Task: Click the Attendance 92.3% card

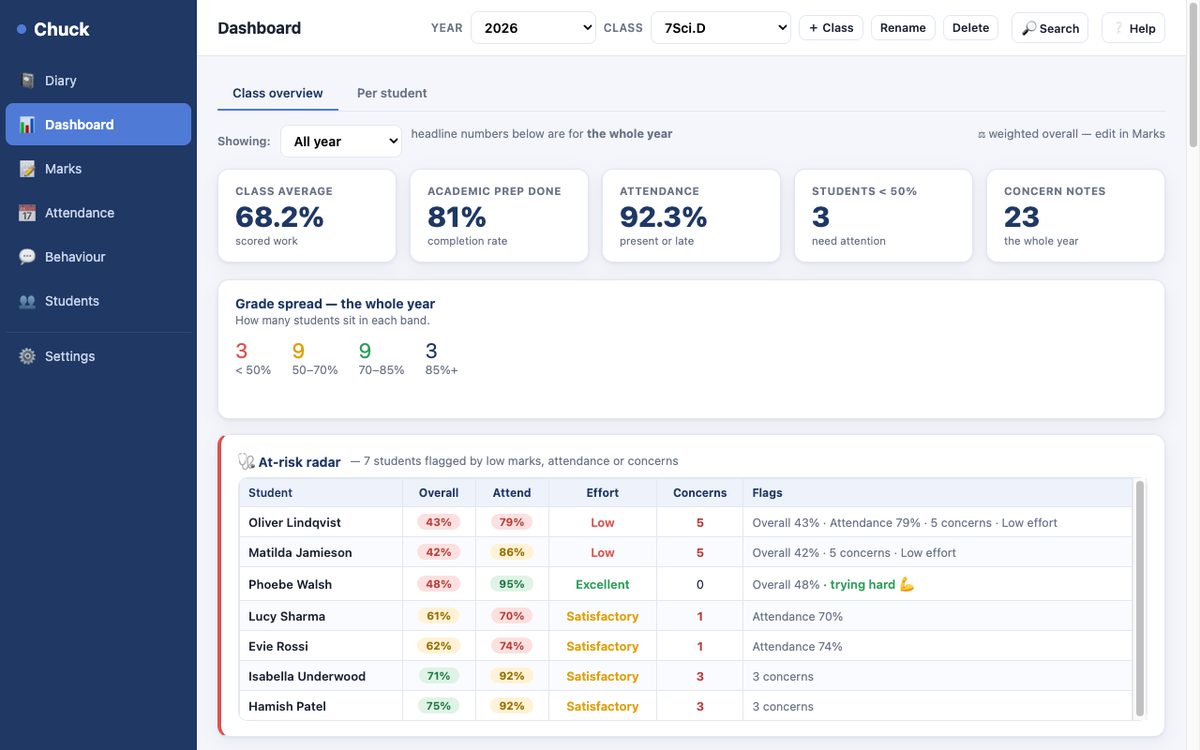Action: pyautogui.click(x=691, y=216)
